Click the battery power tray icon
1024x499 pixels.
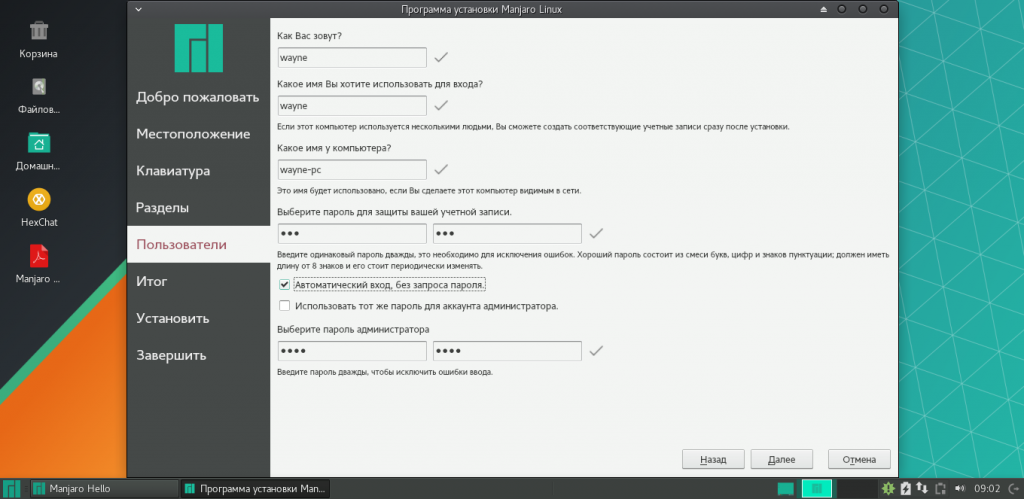pos(906,489)
